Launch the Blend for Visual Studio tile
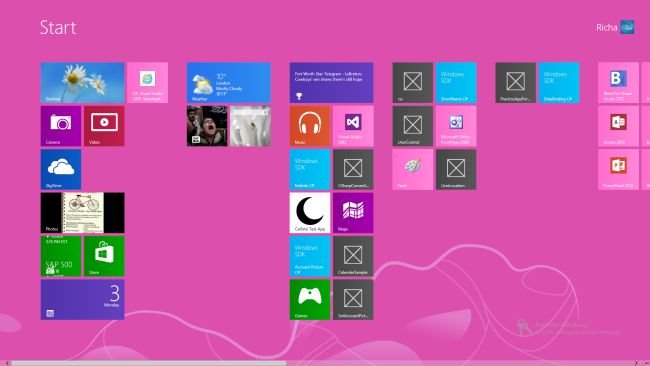Image resolution: width=650 pixels, height=366 pixels. pyautogui.click(x=618, y=82)
